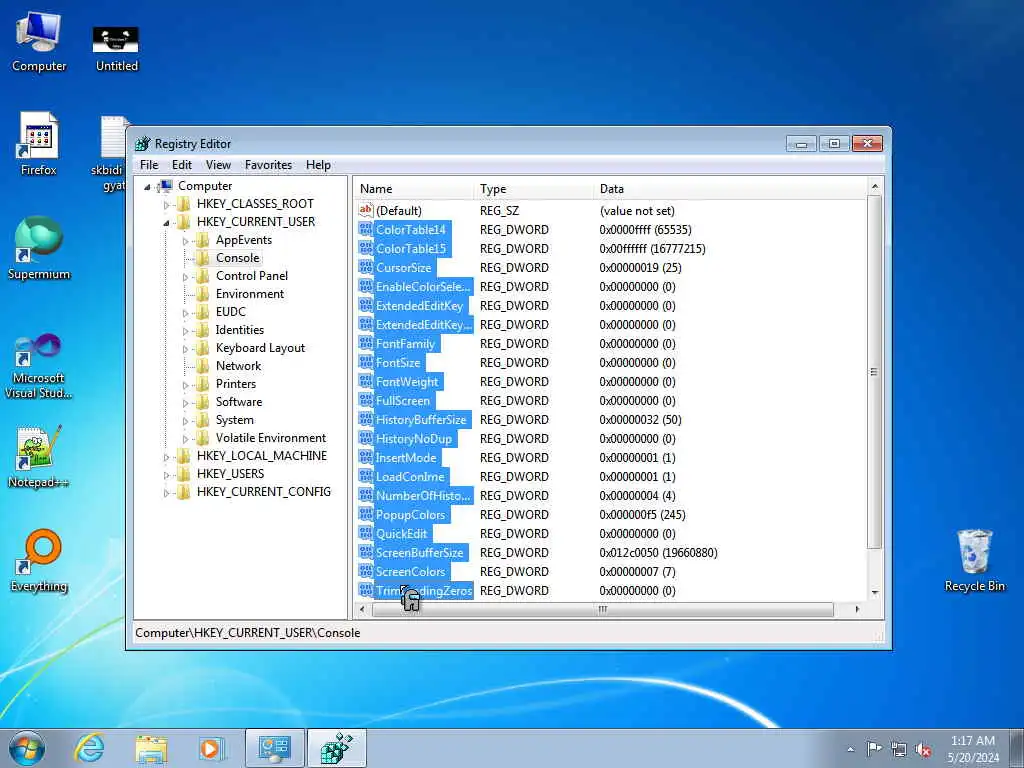Open the Computer desktop icon

[39, 42]
